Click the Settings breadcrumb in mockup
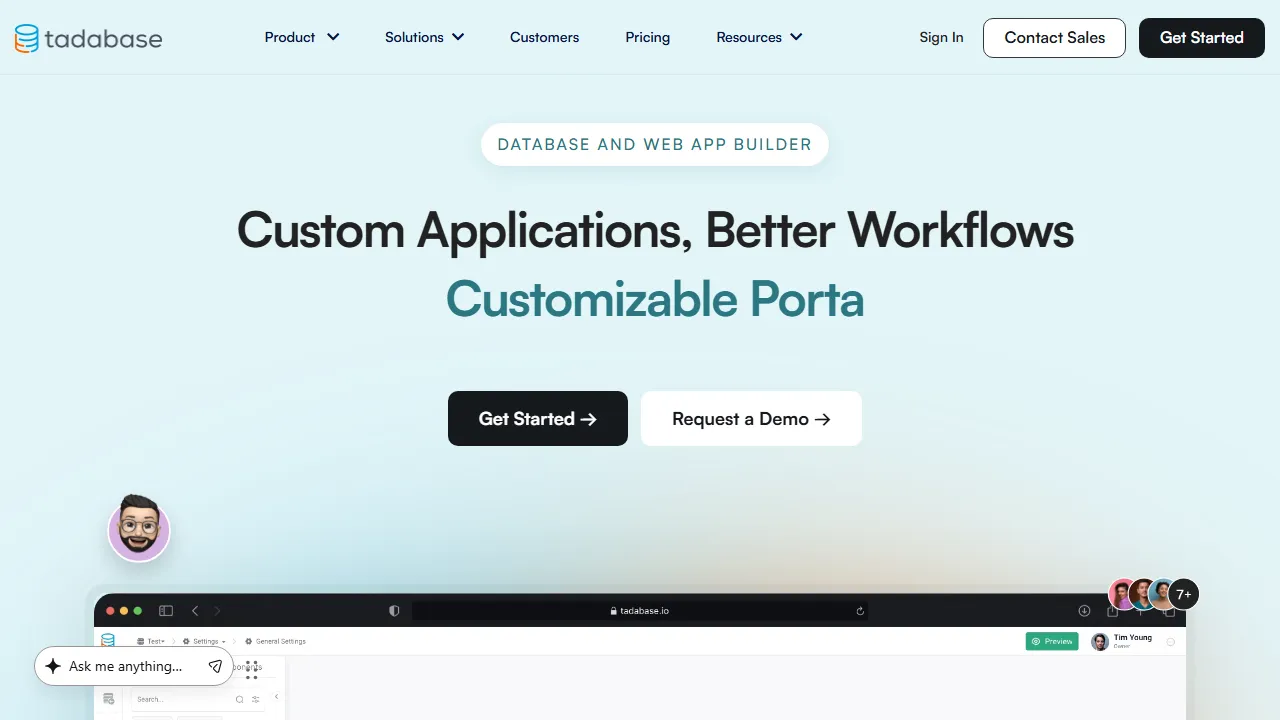 204,641
